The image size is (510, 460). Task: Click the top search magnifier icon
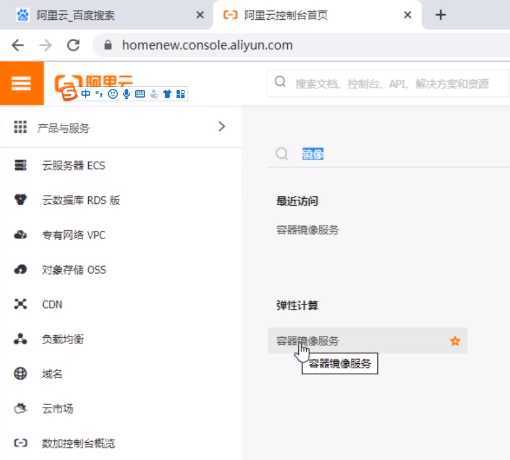coord(280,82)
